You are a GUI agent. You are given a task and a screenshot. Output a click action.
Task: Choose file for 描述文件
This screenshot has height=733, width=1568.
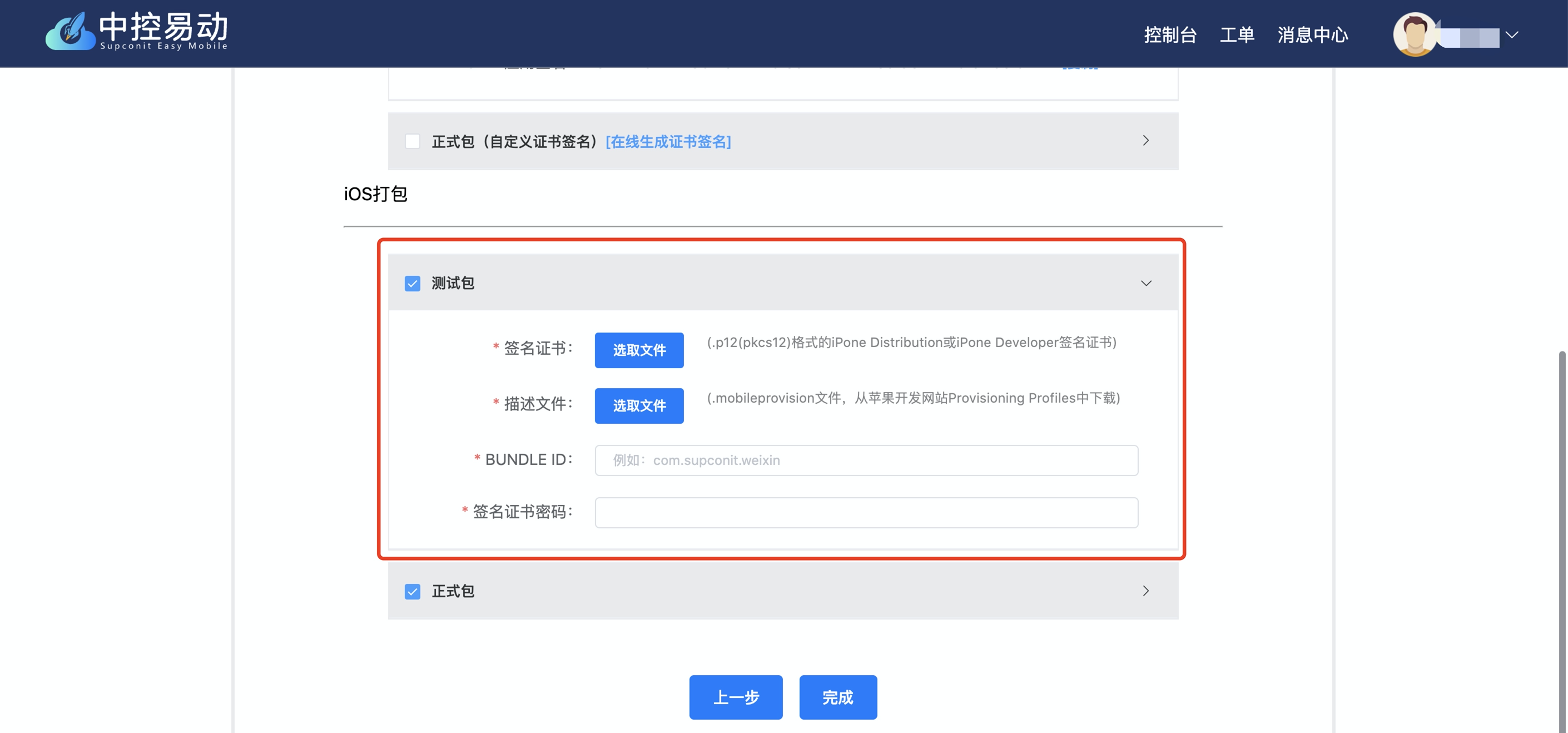[639, 405]
